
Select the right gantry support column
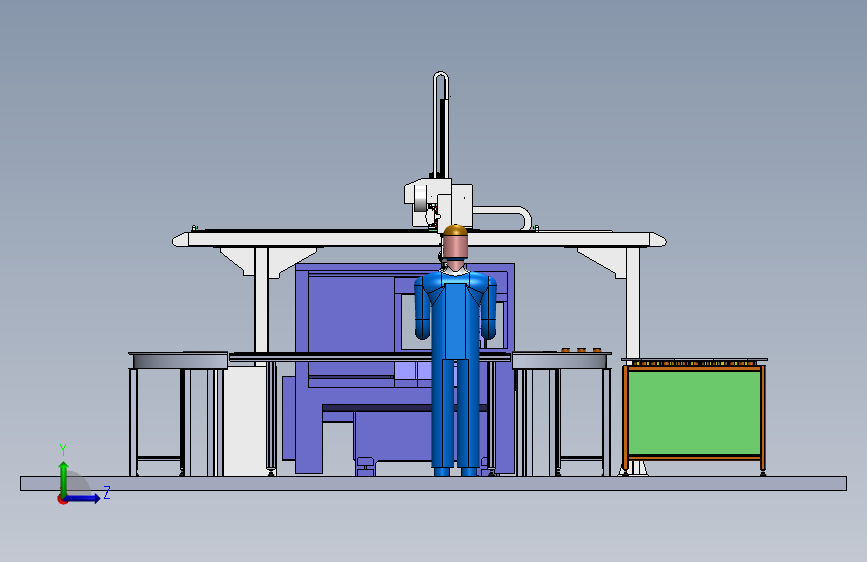[x=633, y=303]
